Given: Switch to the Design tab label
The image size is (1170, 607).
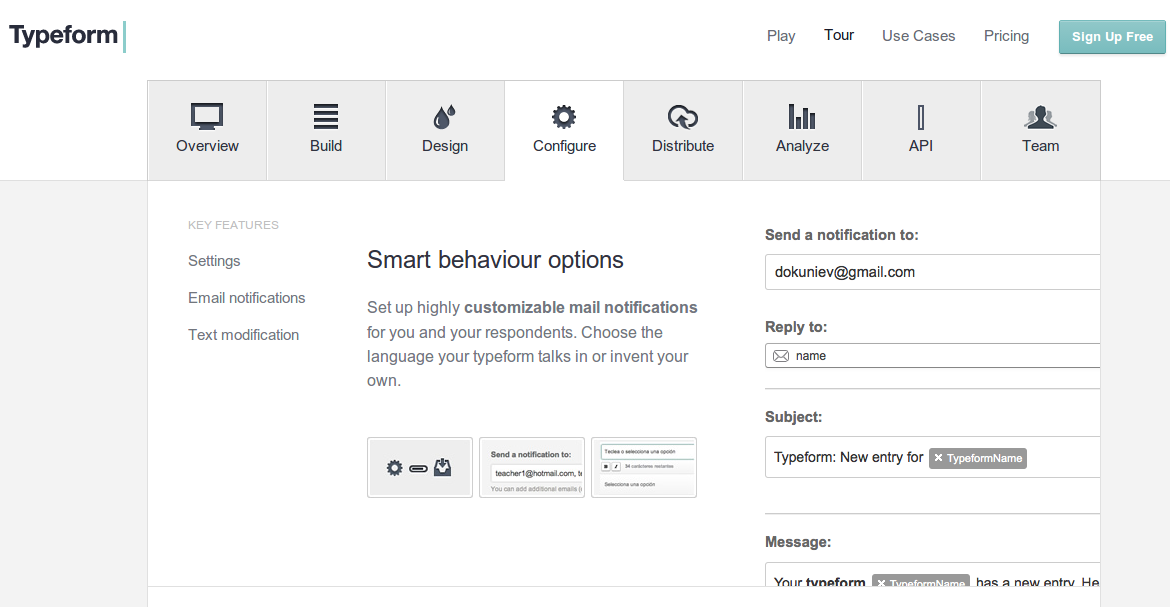Looking at the screenshot, I should (x=445, y=146).
